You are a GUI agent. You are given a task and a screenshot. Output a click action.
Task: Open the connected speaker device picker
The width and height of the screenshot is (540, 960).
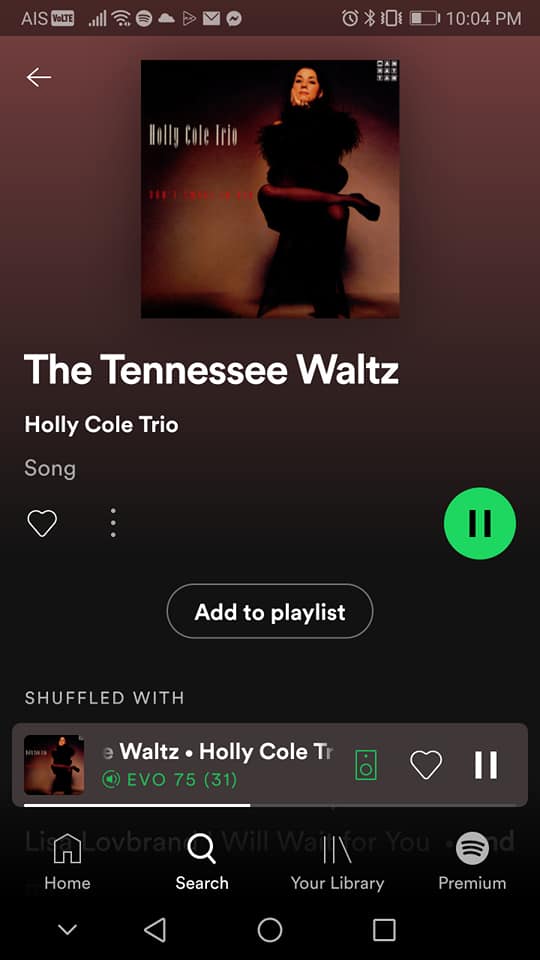click(366, 765)
